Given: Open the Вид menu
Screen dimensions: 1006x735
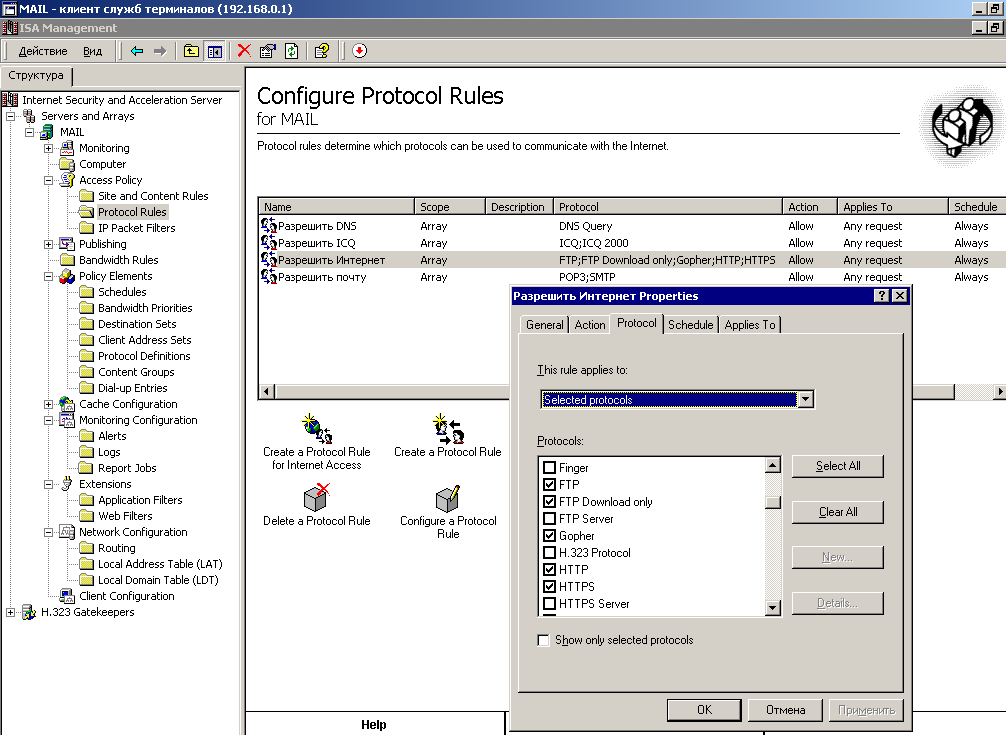Looking at the screenshot, I should pos(92,51).
